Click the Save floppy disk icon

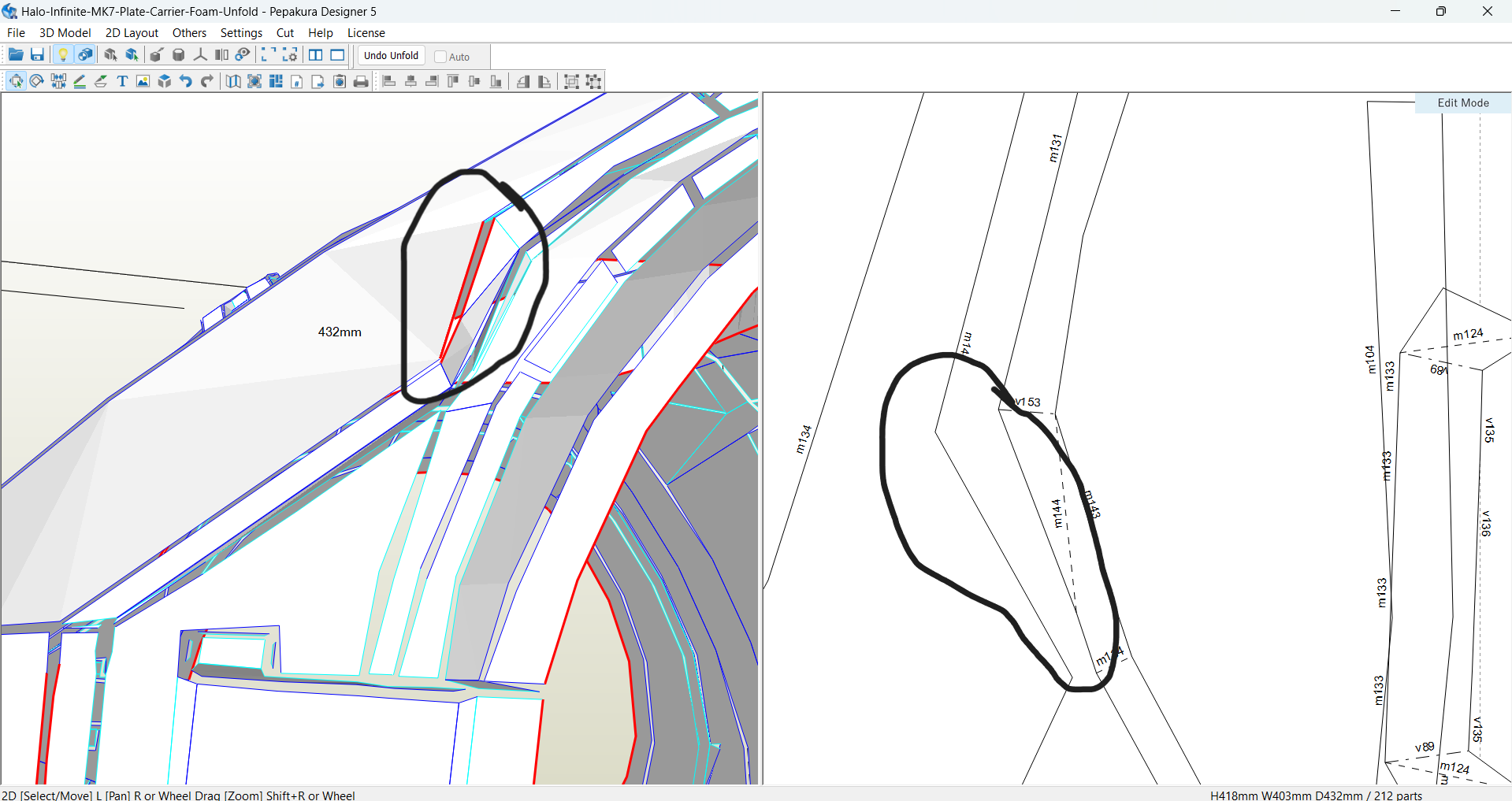(x=37, y=55)
